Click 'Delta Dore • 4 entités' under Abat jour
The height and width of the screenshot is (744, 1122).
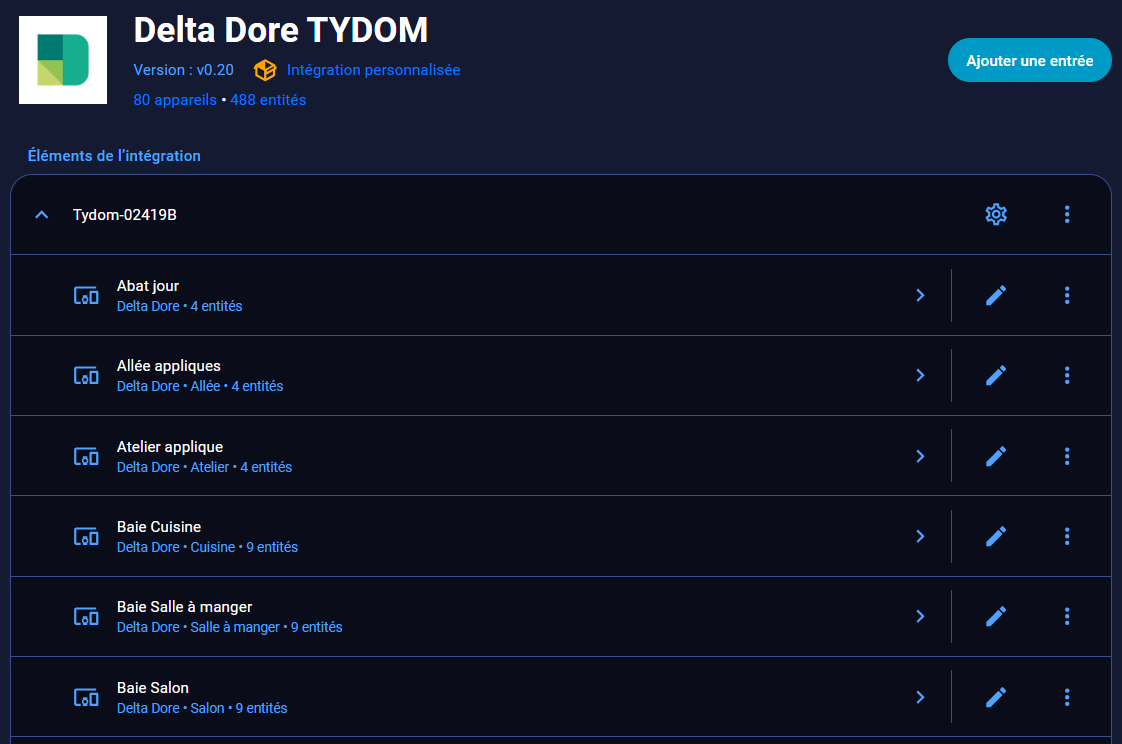point(180,306)
